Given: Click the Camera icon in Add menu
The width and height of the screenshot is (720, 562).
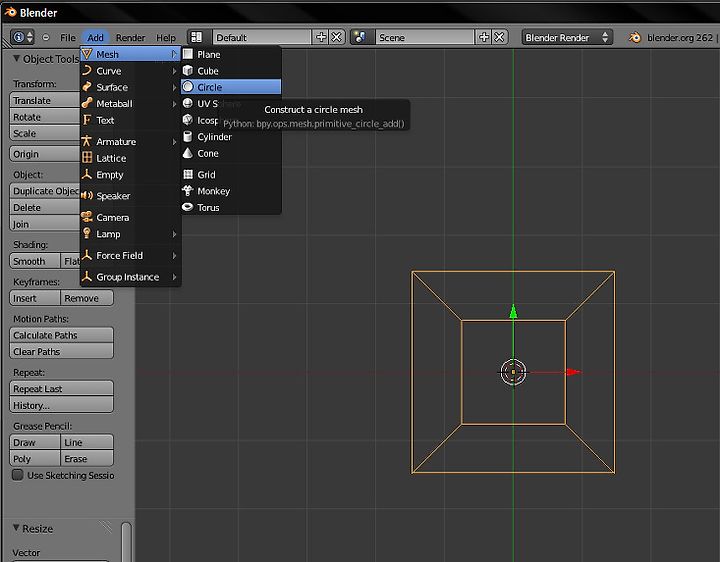Looking at the screenshot, I should click(87, 217).
